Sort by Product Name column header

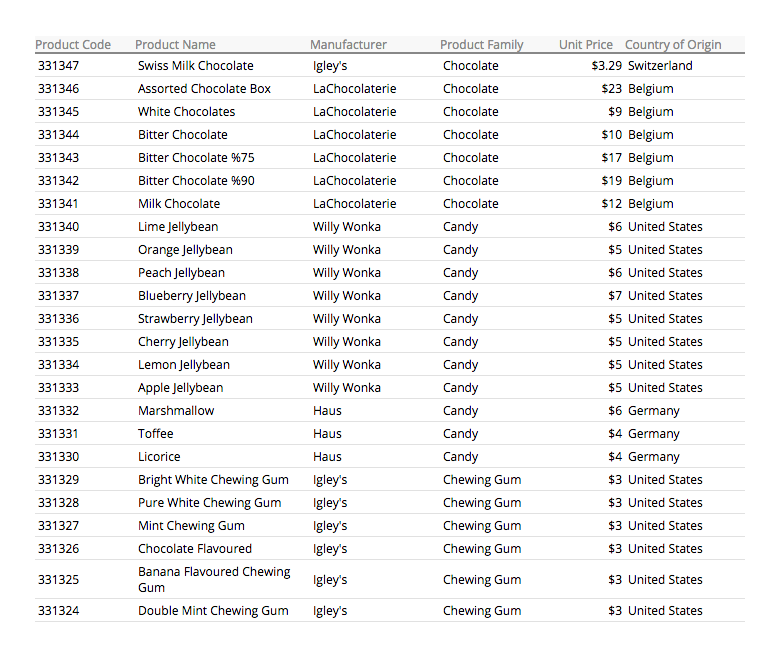tap(175, 45)
